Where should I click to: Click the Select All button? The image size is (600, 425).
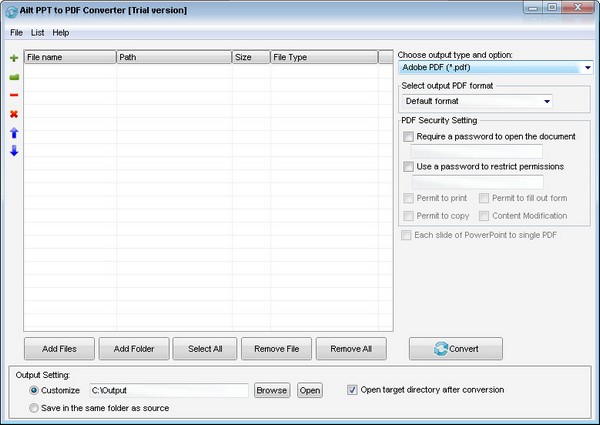(205, 349)
